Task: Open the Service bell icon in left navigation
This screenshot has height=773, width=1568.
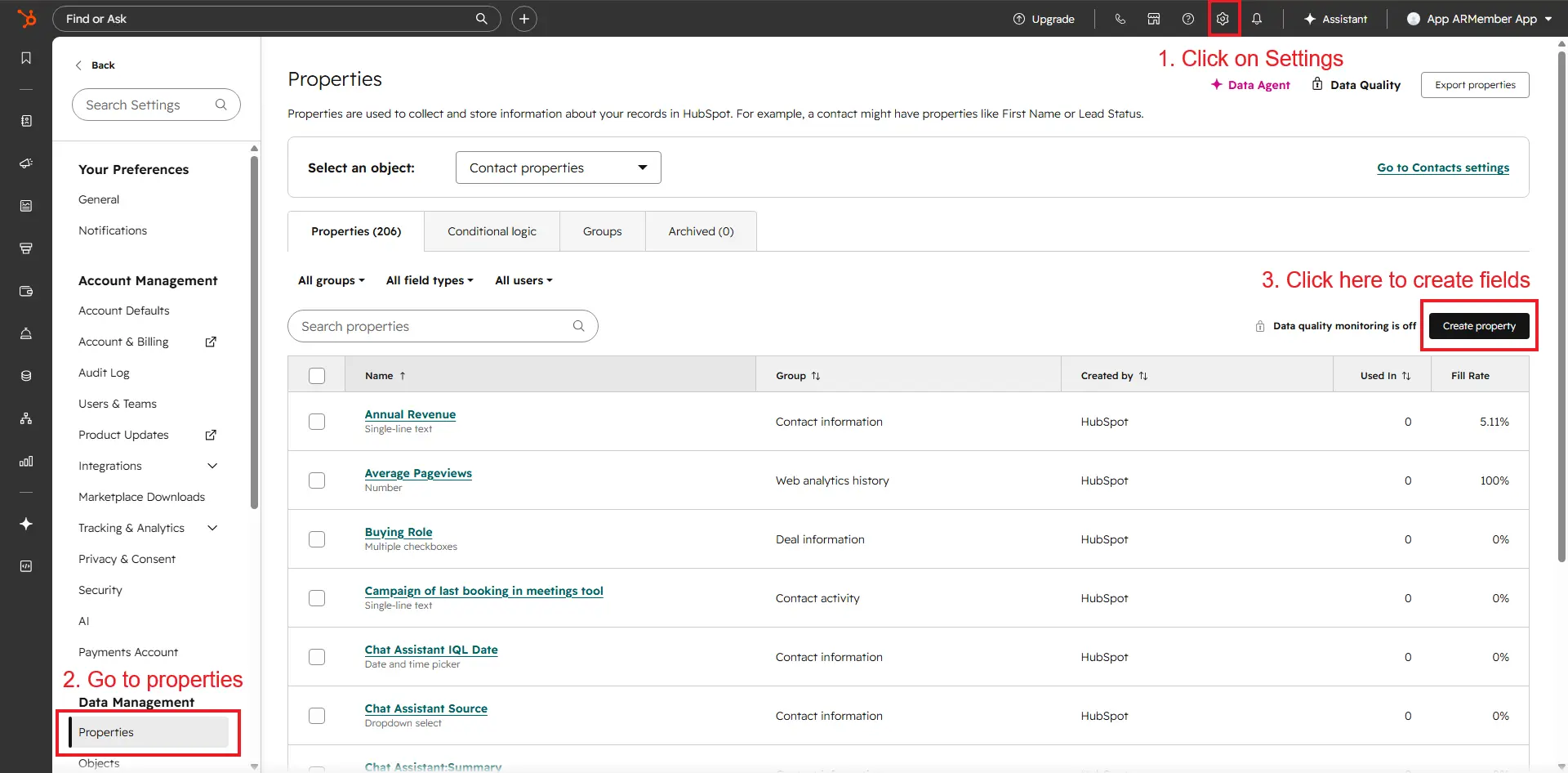Action: [26, 333]
